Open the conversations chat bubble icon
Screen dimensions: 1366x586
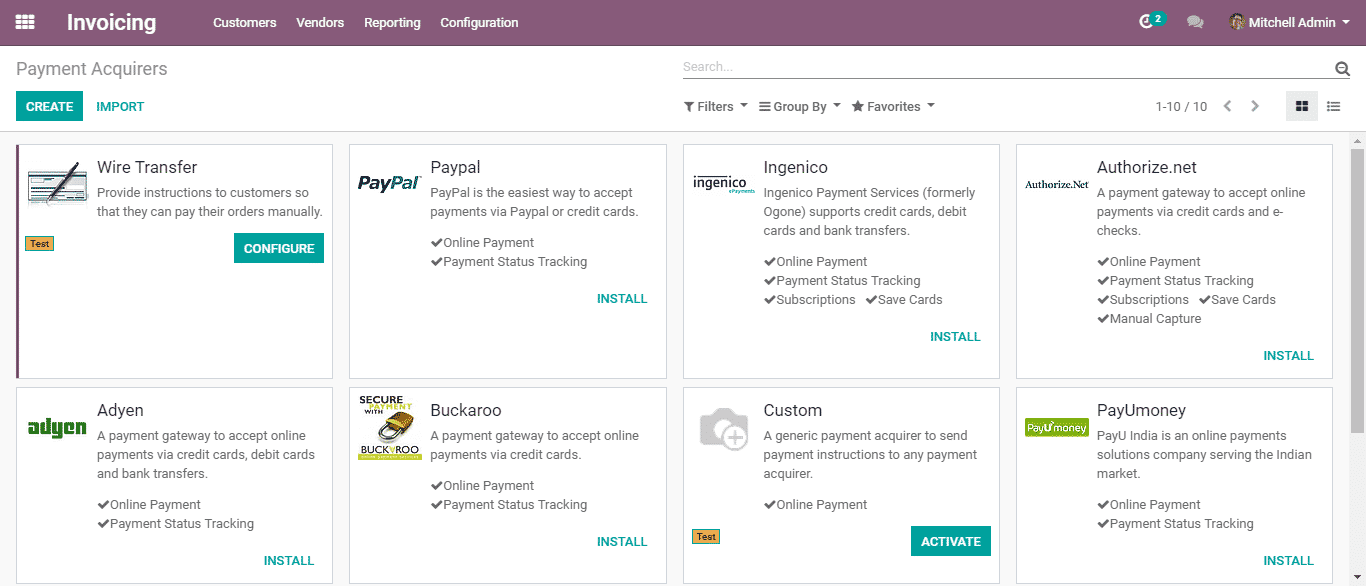pos(1195,22)
